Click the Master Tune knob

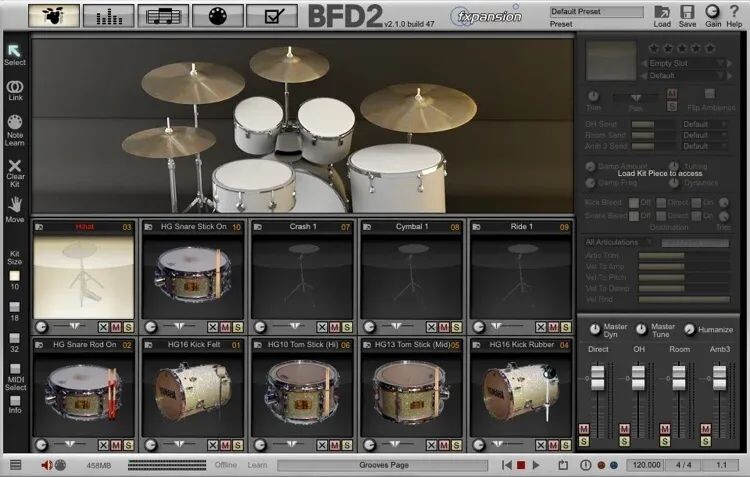641,329
